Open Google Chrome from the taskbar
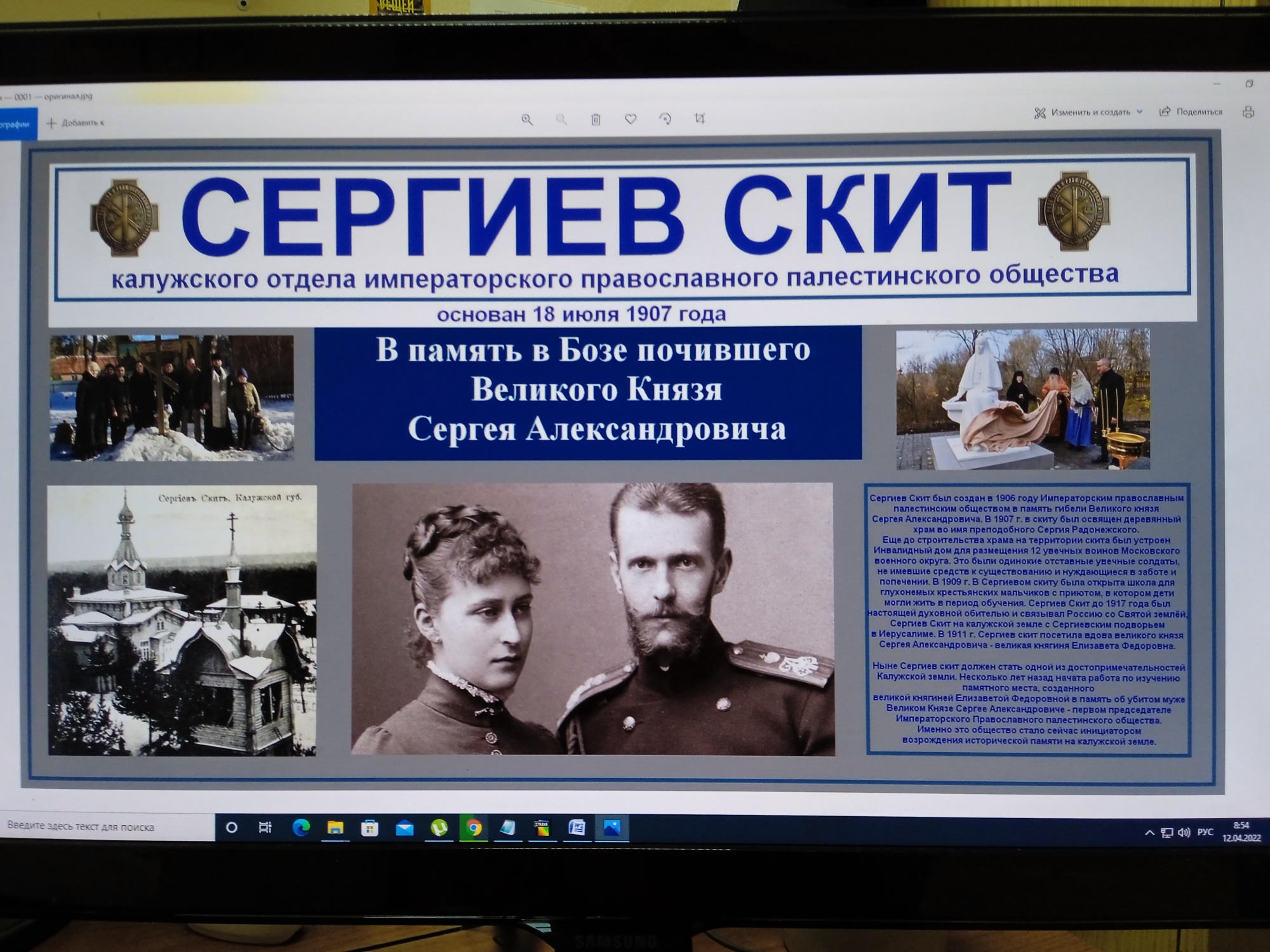 (474, 828)
